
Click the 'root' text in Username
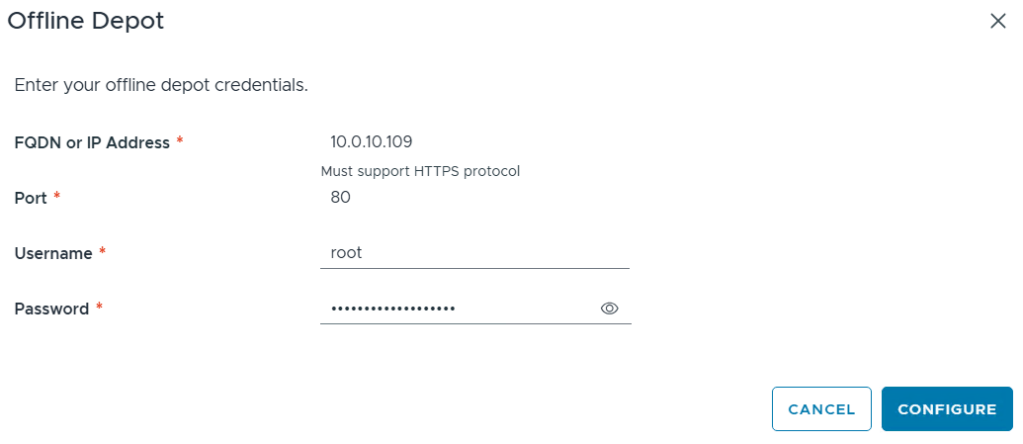point(346,254)
